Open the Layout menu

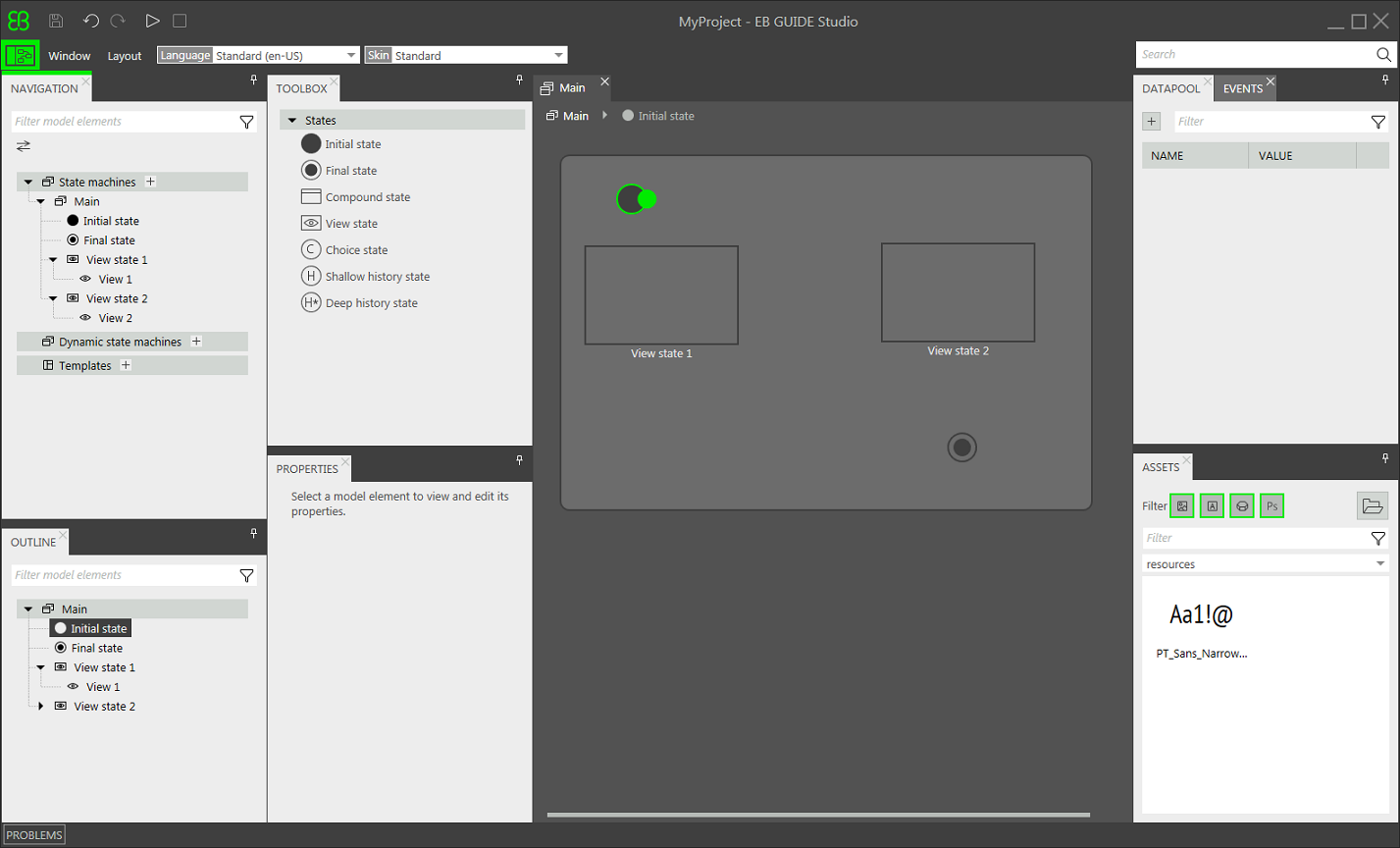pyautogui.click(x=125, y=56)
